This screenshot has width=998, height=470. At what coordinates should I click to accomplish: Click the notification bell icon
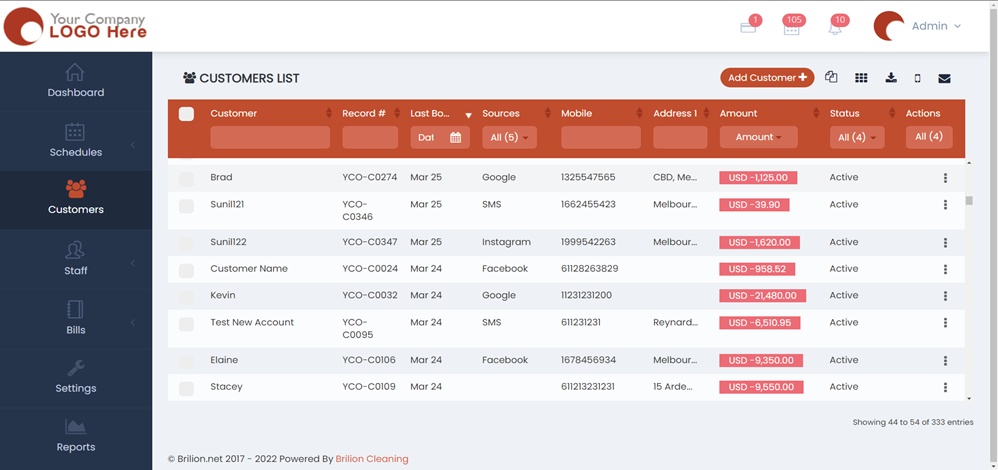(x=835, y=28)
